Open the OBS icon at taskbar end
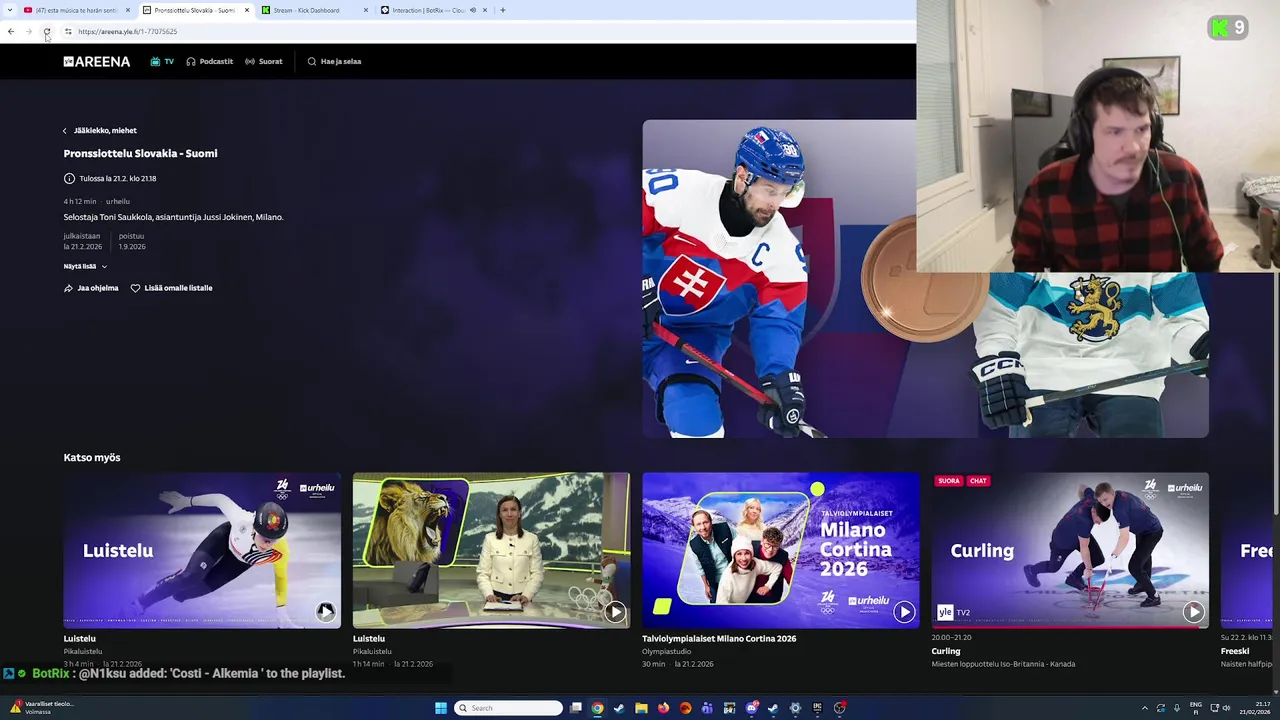The width and height of the screenshot is (1280, 720). [840, 708]
